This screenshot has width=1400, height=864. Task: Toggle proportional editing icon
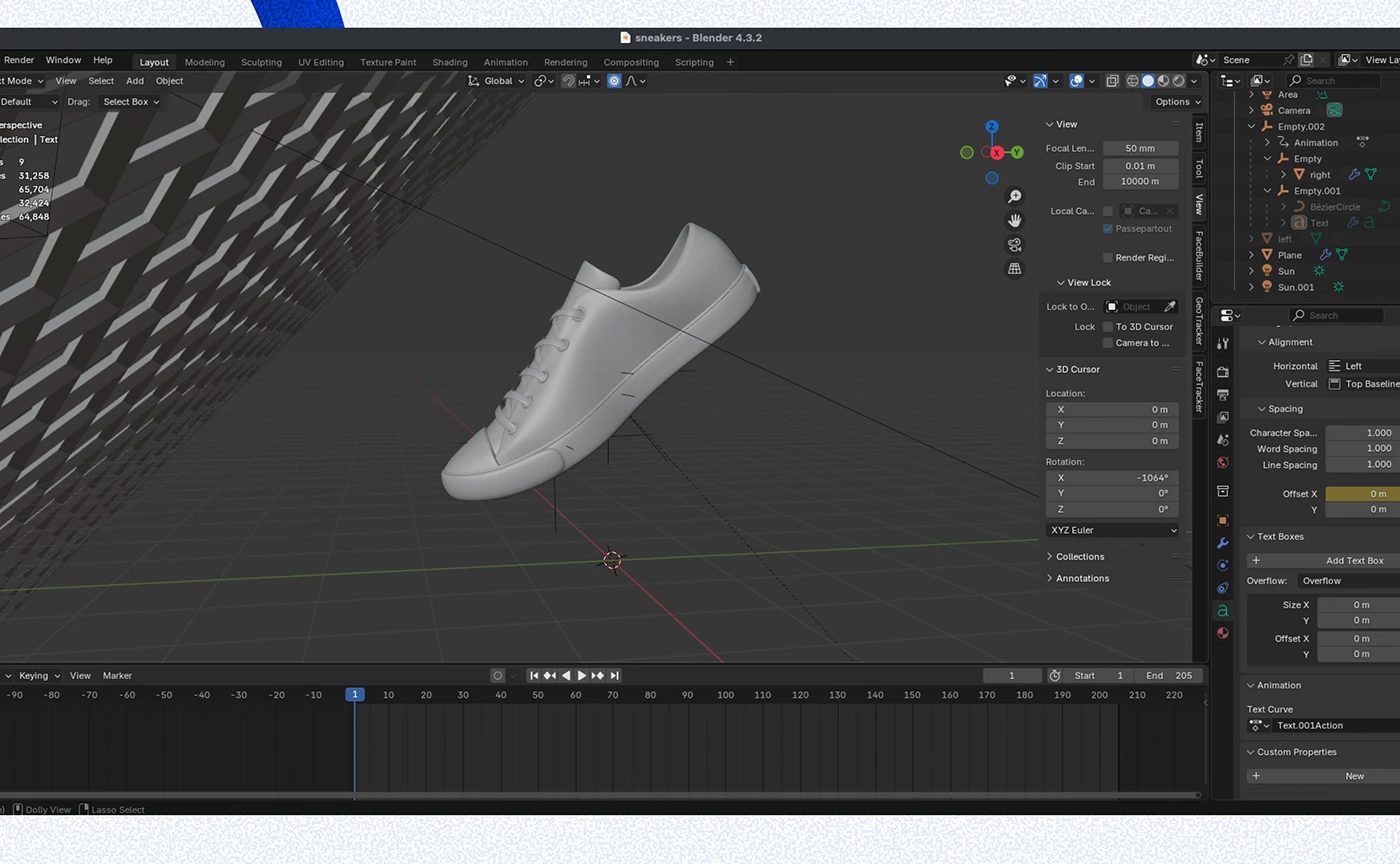click(614, 81)
